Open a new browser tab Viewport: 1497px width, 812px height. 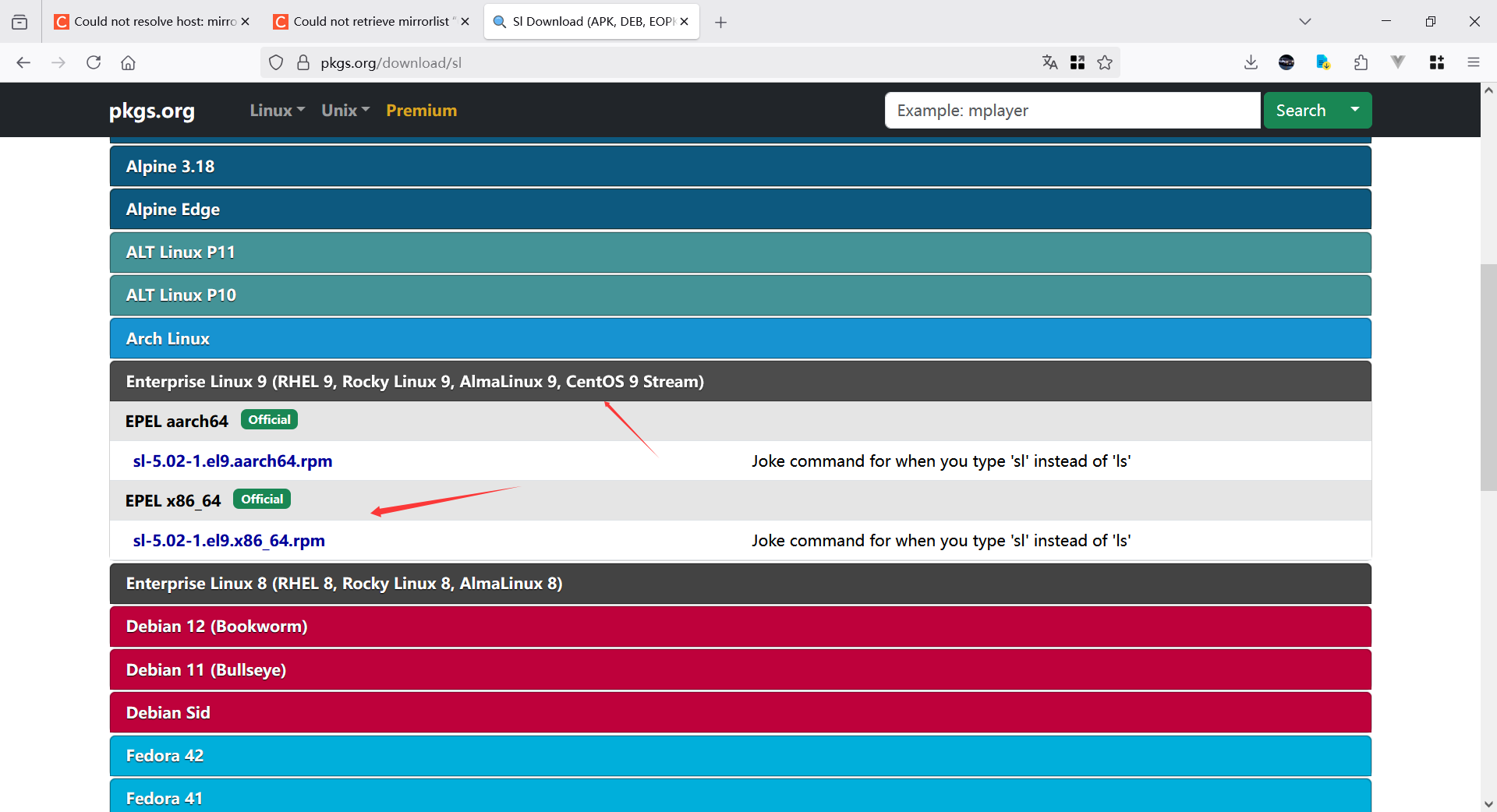click(x=721, y=22)
